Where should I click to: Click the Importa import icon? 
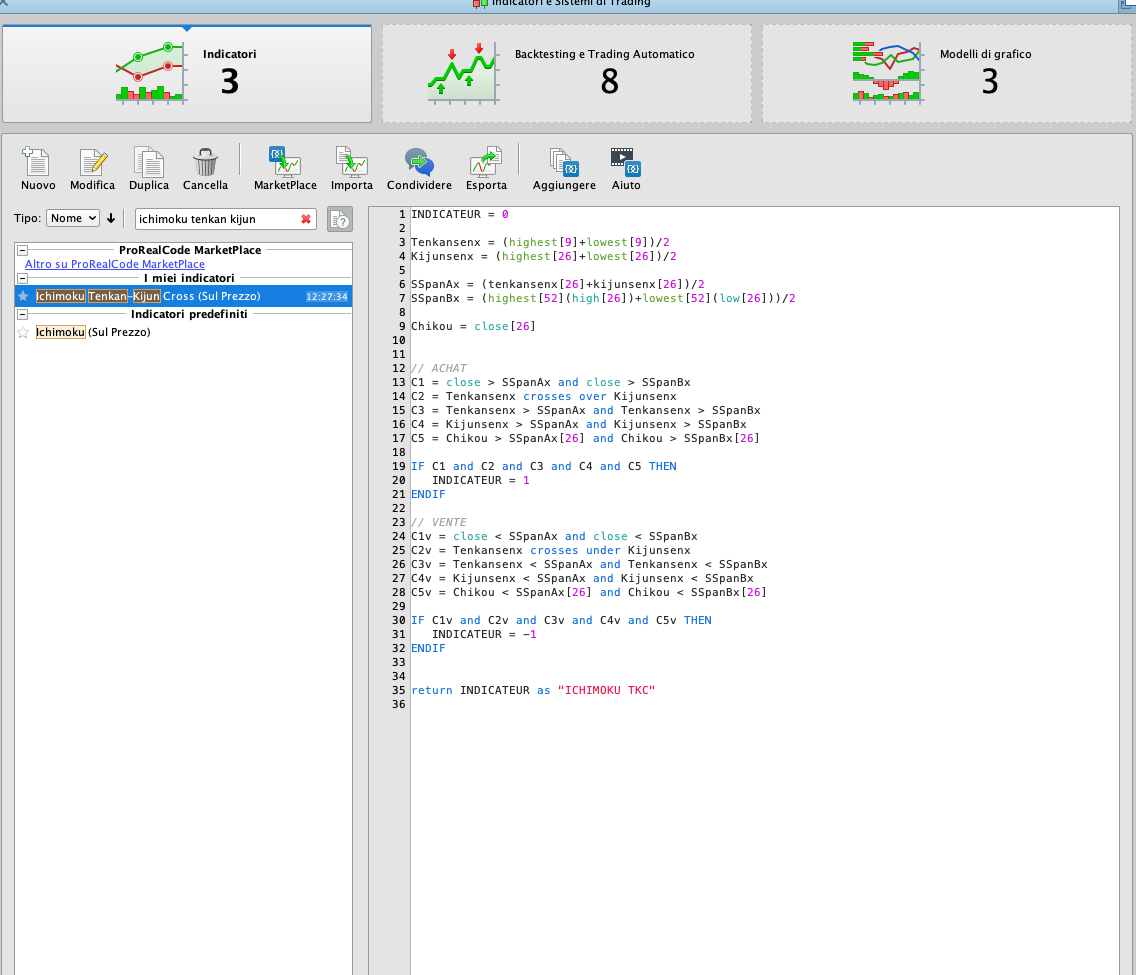click(352, 163)
